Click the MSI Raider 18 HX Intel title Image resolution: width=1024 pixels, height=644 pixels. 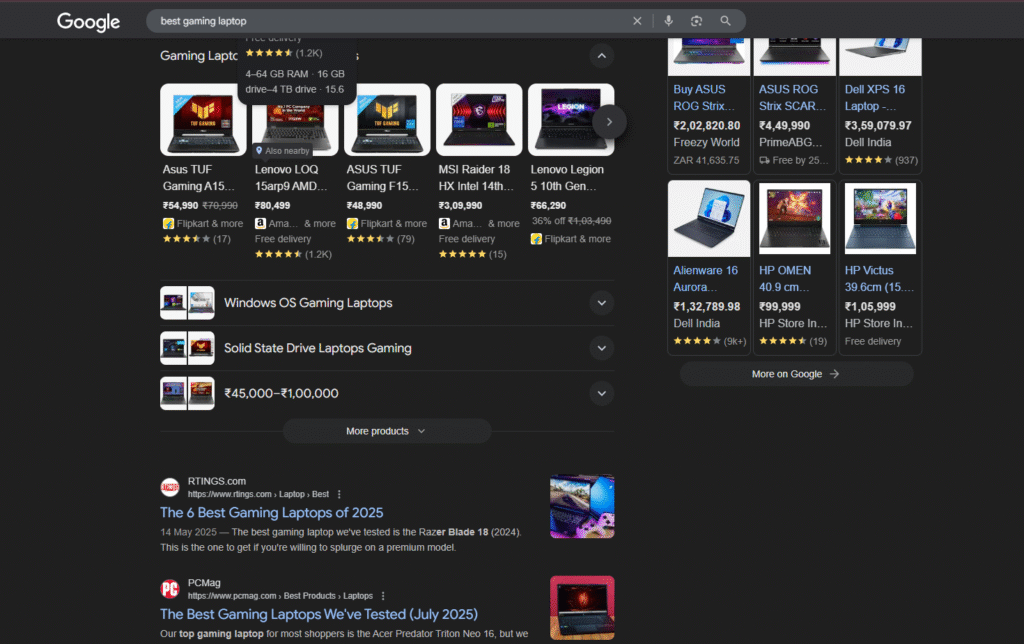476,178
